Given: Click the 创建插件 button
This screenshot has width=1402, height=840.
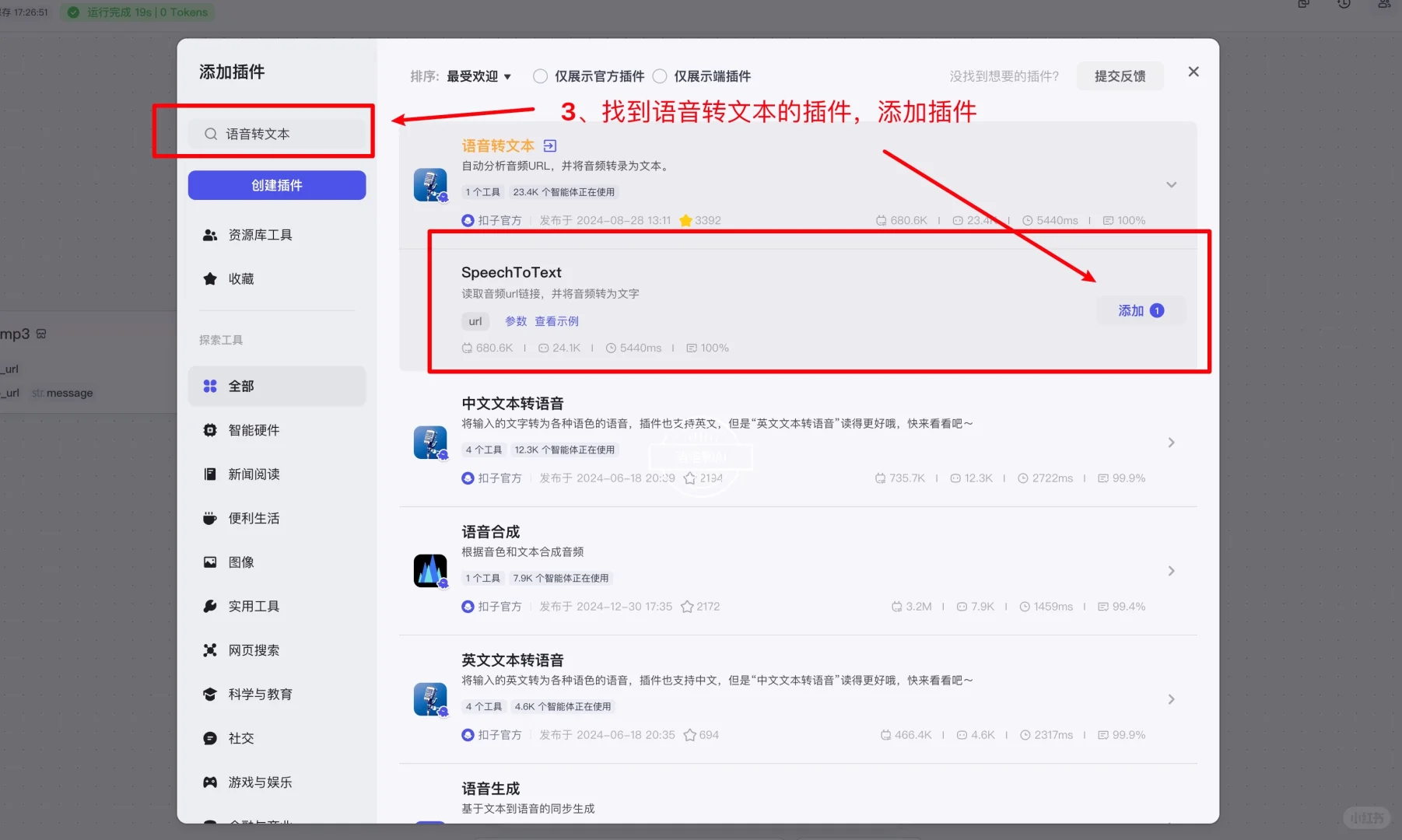Looking at the screenshot, I should pos(276,185).
